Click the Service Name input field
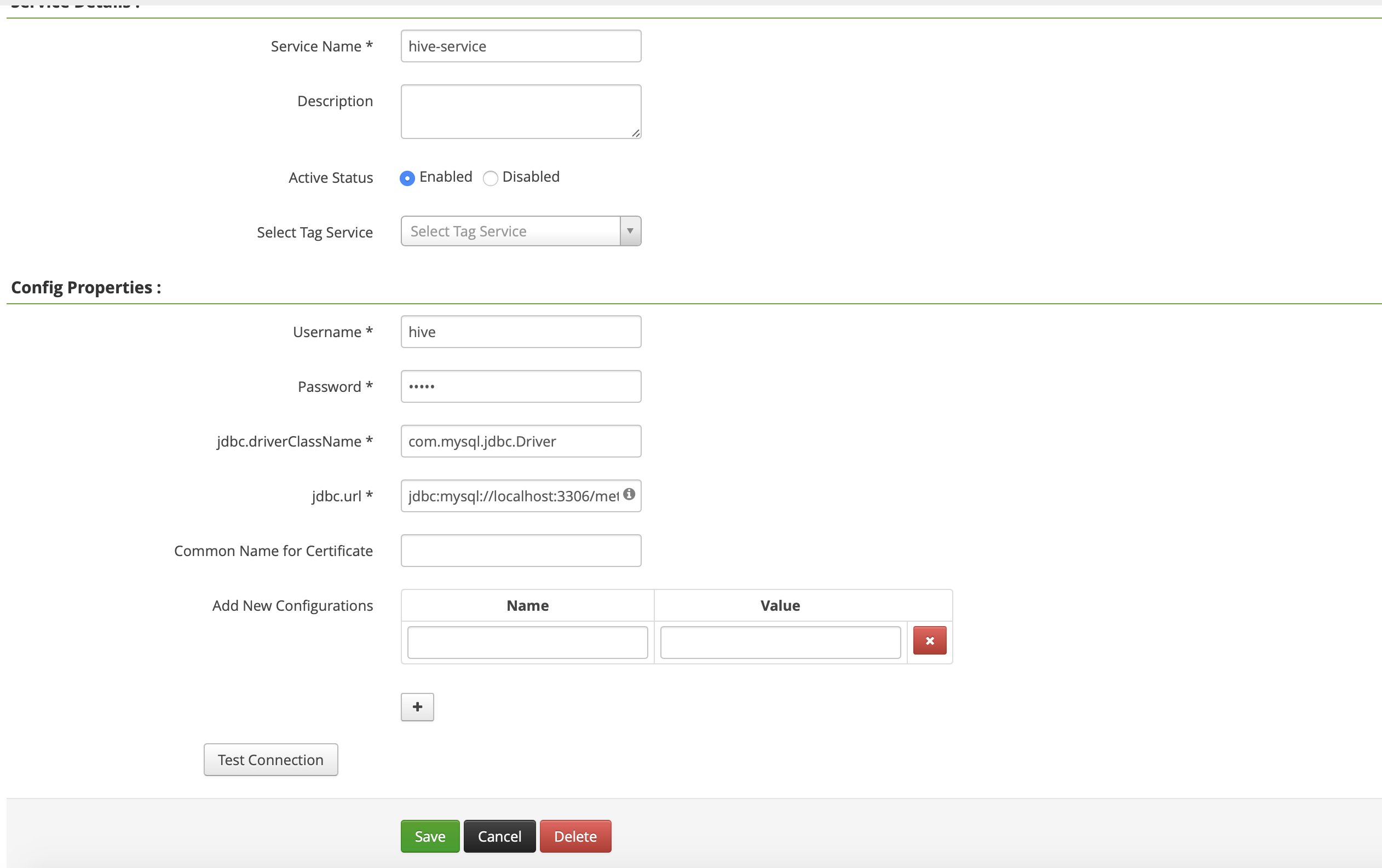Viewport: 1382px width, 868px height. pyautogui.click(x=520, y=46)
